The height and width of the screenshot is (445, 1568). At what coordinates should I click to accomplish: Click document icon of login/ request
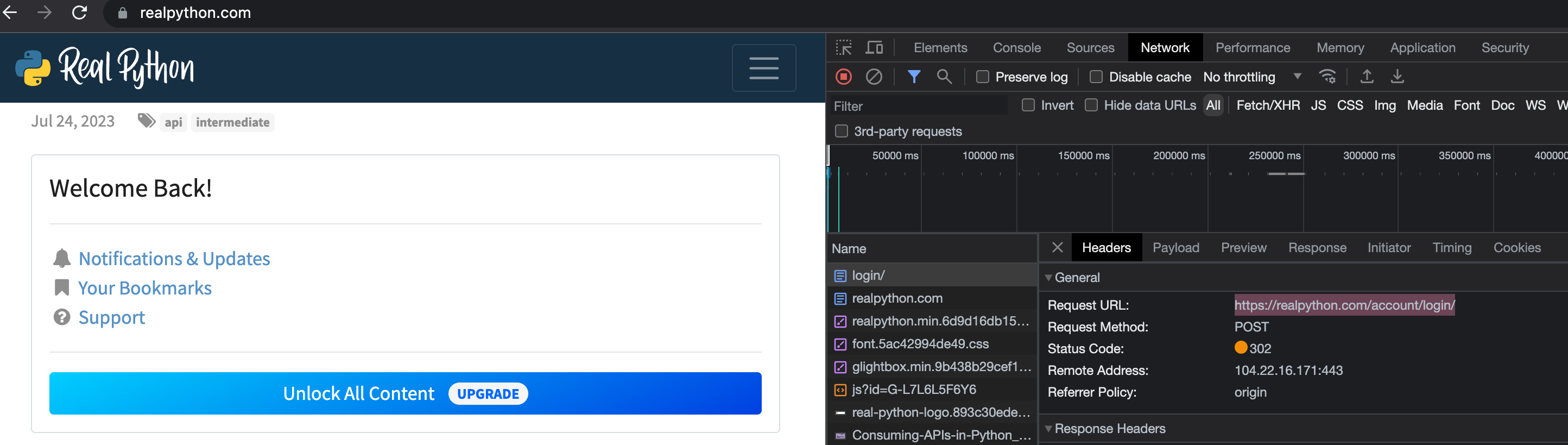point(840,276)
